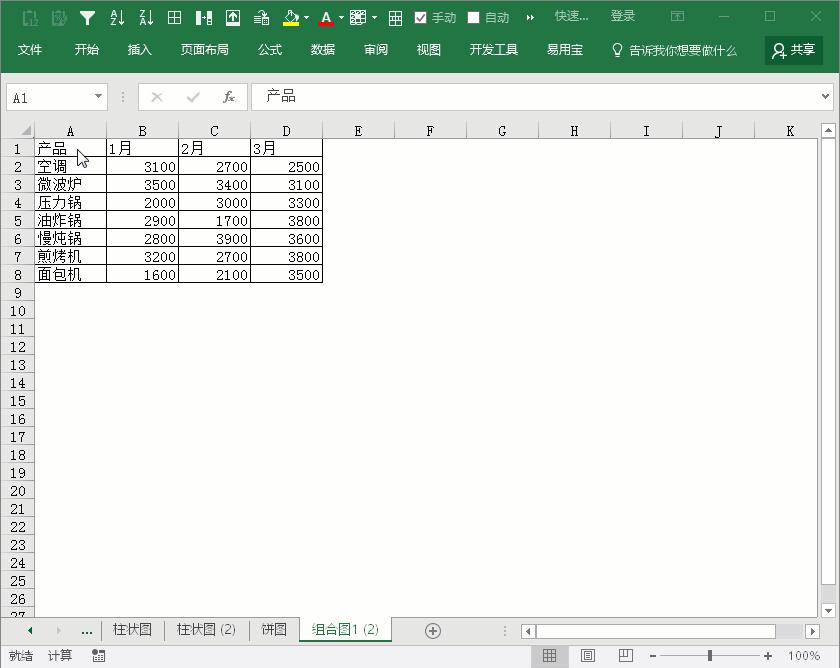This screenshot has width=840, height=668.
Task: Open the 饼图 sheet tab
Action: [274, 630]
